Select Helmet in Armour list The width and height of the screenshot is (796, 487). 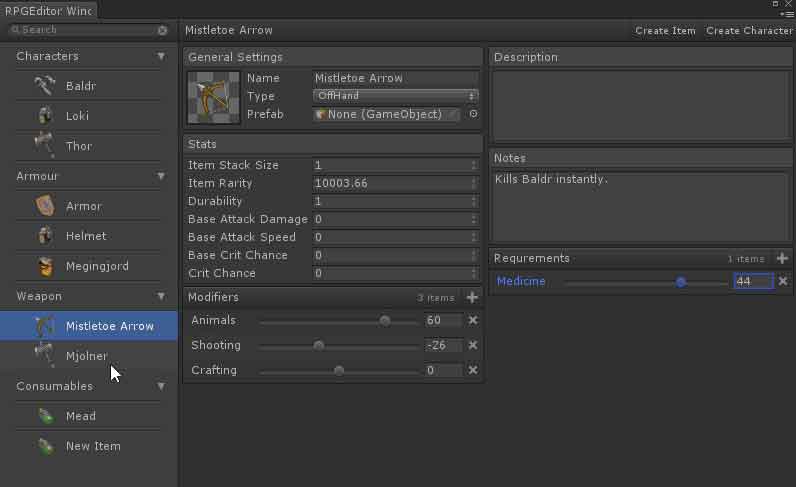pyautogui.click(x=89, y=236)
